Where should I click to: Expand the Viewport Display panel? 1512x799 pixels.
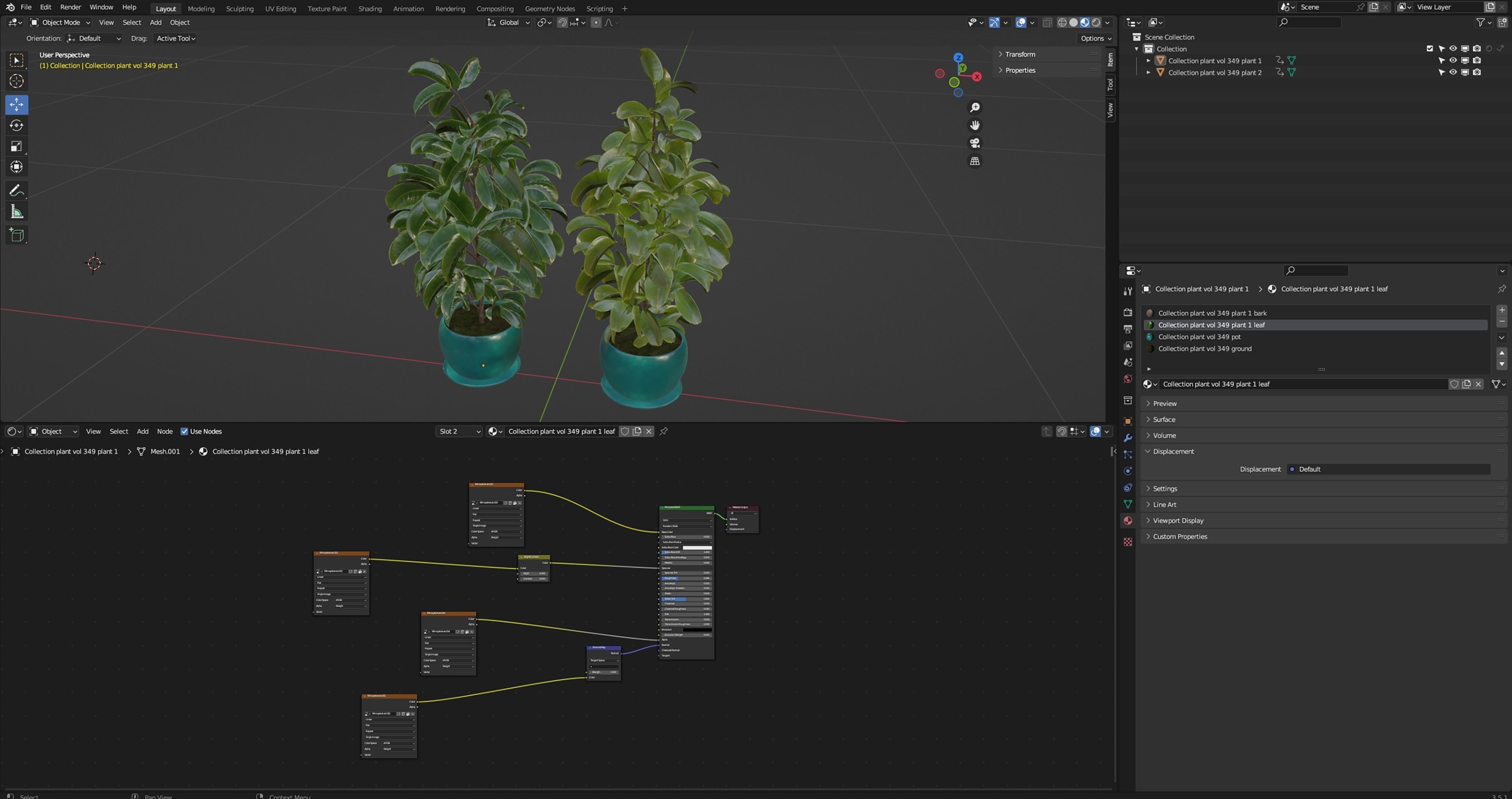click(x=1177, y=521)
